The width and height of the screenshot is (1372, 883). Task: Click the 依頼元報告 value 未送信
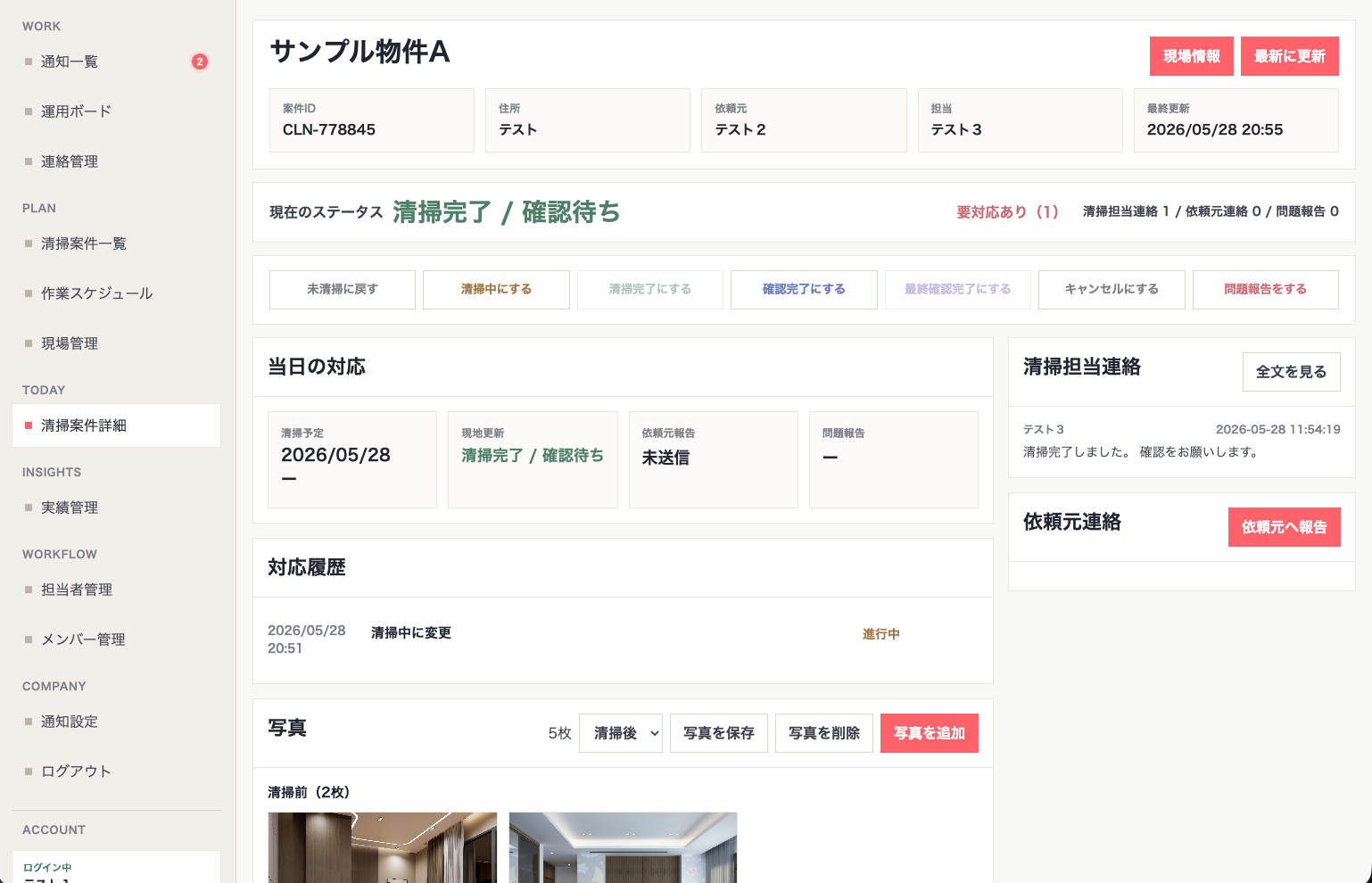pos(665,458)
